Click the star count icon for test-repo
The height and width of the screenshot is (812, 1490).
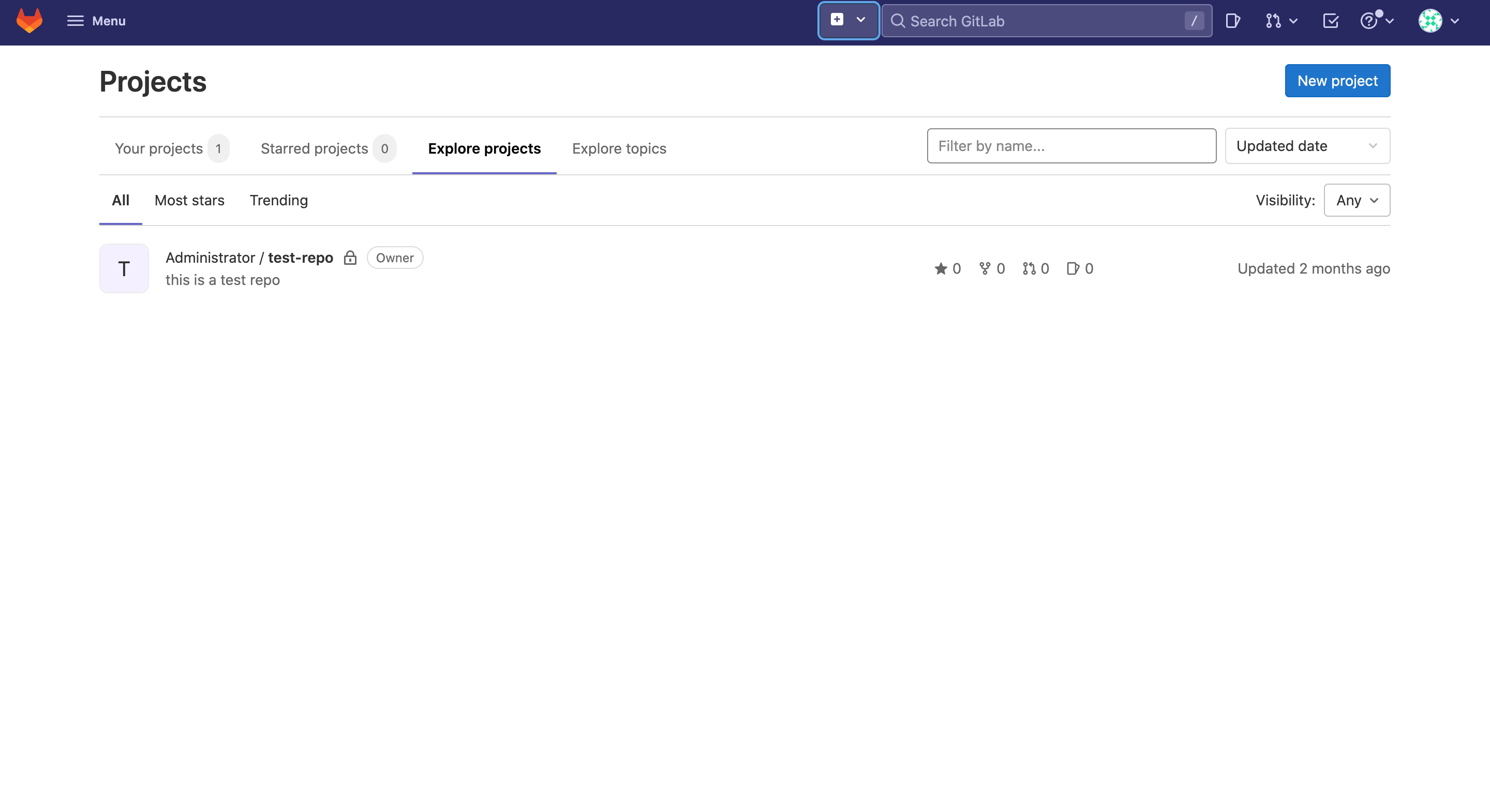tap(941, 269)
